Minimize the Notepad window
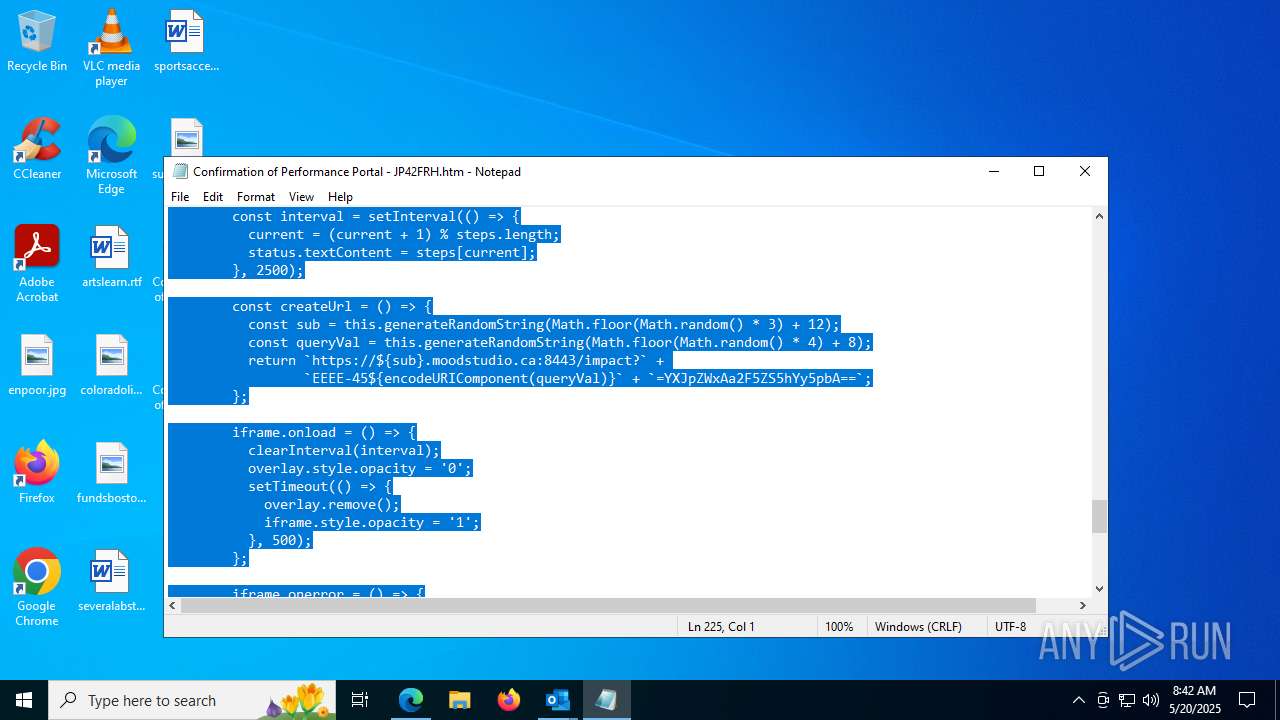1280x720 pixels. [994, 171]
